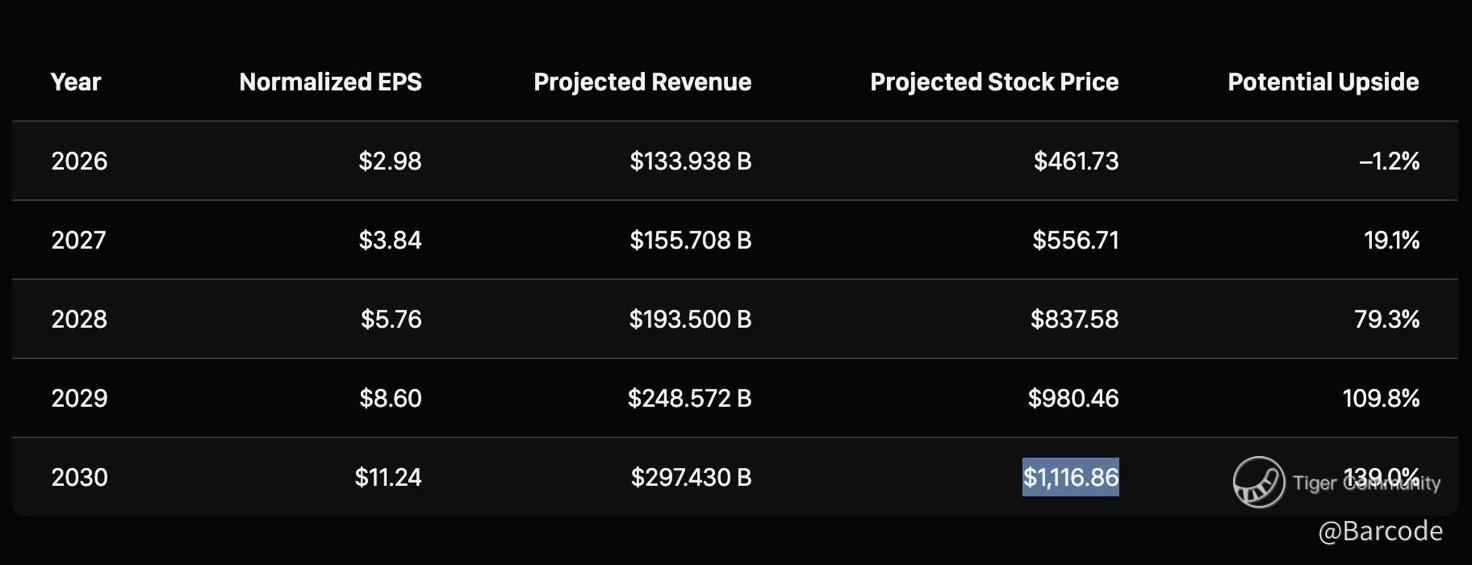
Task: Click the $556.71 projected stock price
Action: coord(1075,240)
